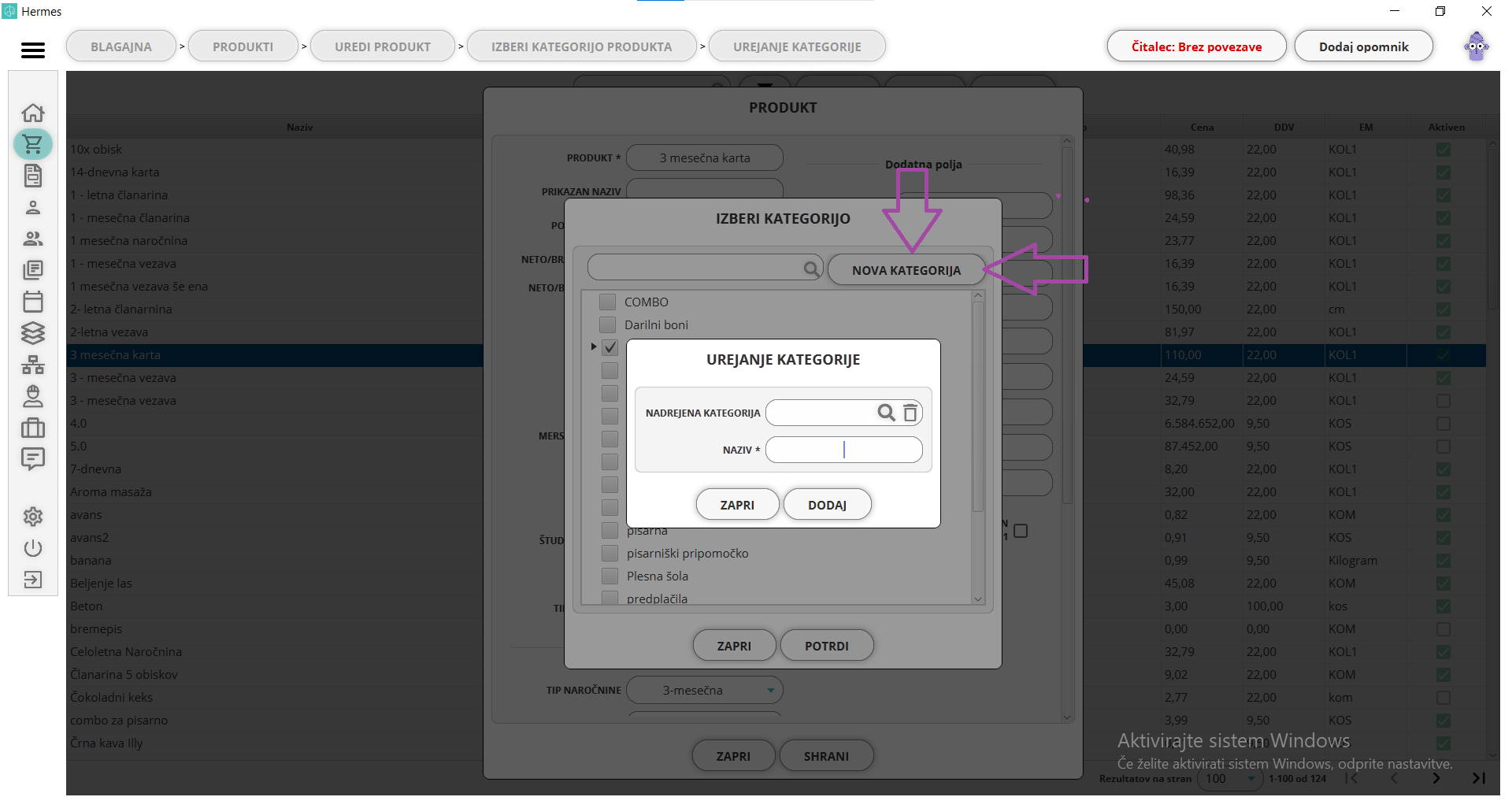
Task: Jump to last results page arrow
Action: [x=1478, y=778]
